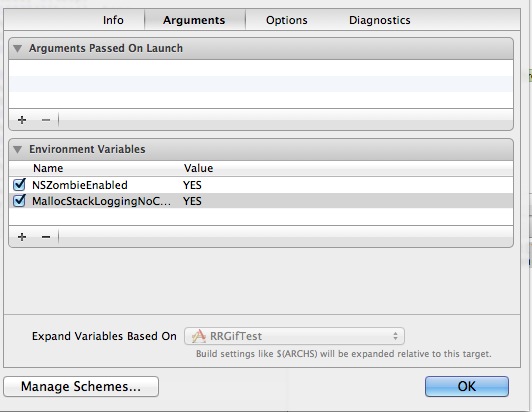
Task: Collapse the Arguments Passed On Launch section
Action: [x=17, y=49]
